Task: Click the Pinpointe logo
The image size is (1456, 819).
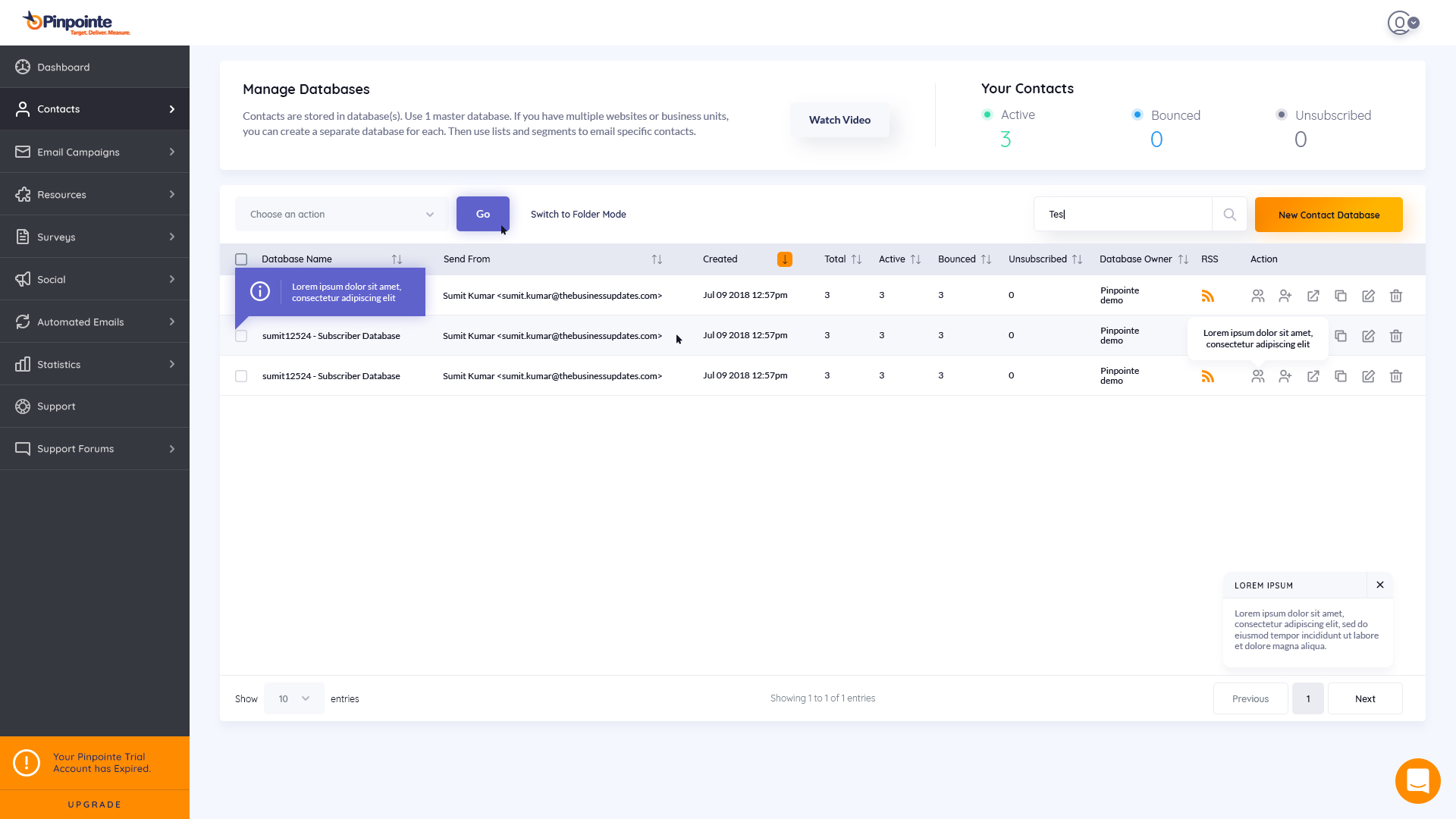Action: pyautogui.click(x=76, y=23)
